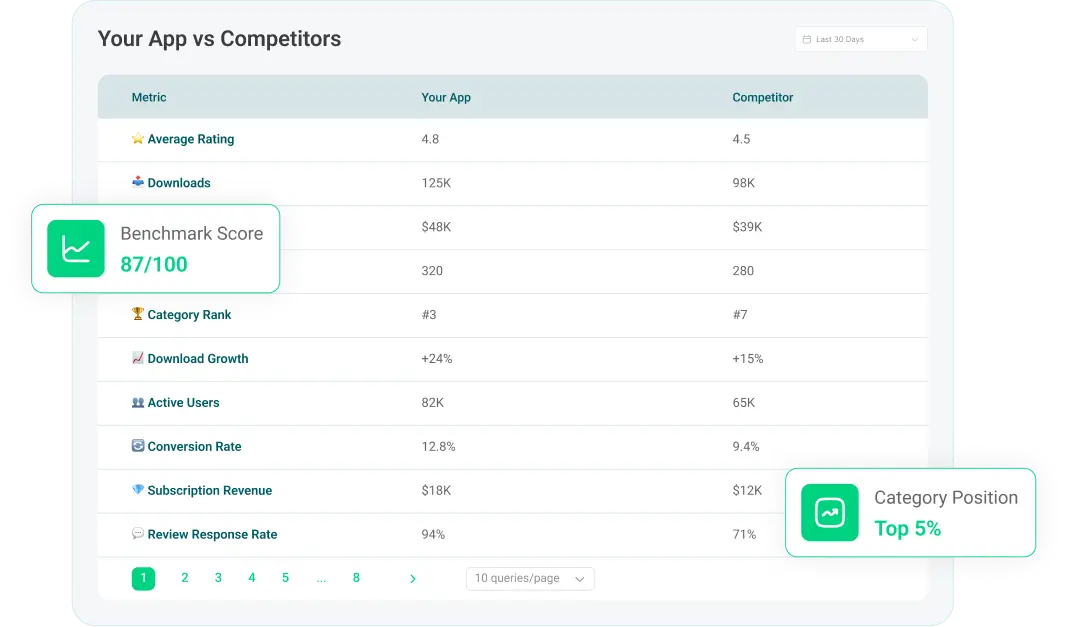
Task: Click the 82K active users value
Action: pyautogui.click(x=433, y=403)
